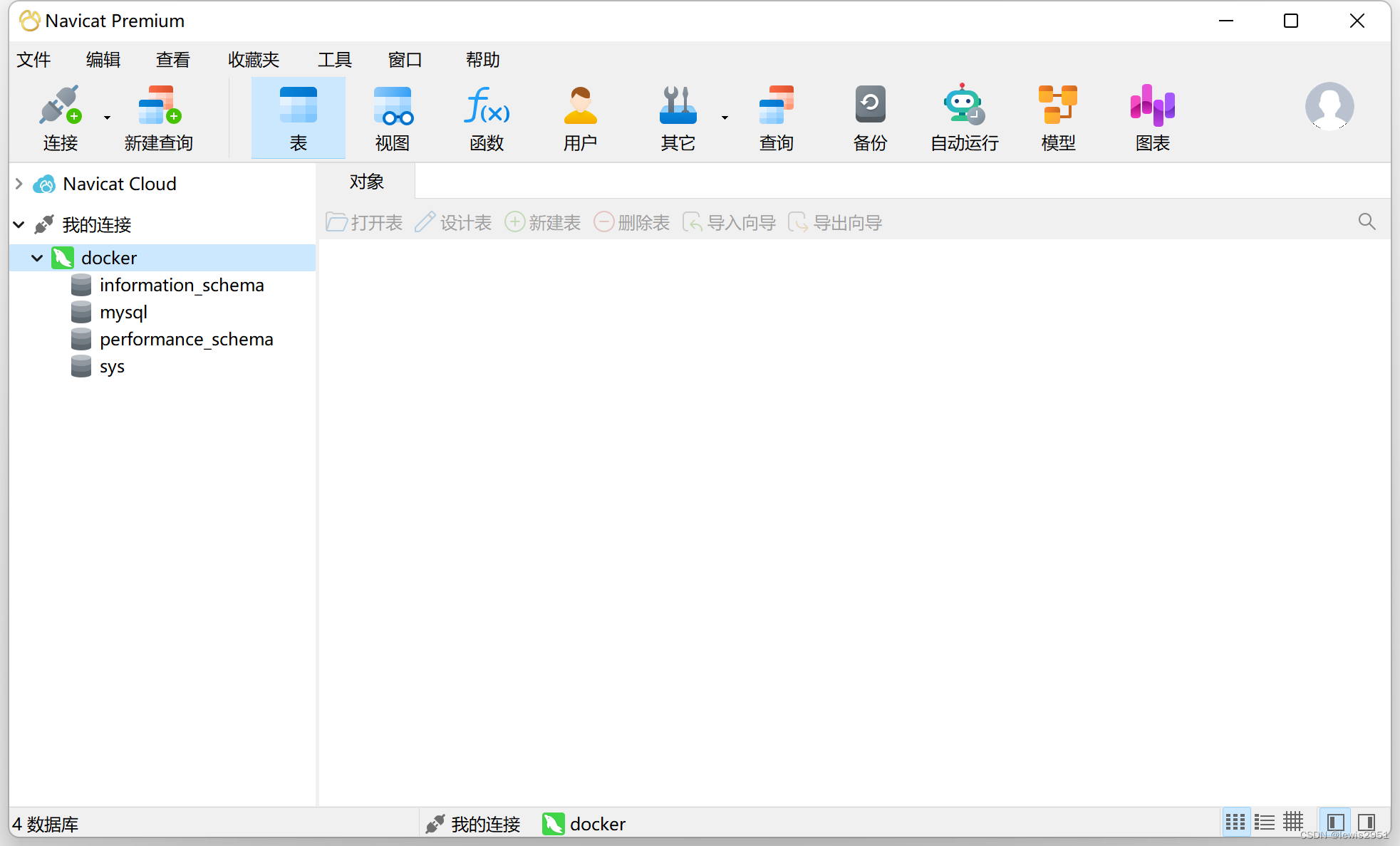This screenshot has height=846, width=1400.
Task: Click the Automation (自动运行) robot icon
Action: (964, 117)
